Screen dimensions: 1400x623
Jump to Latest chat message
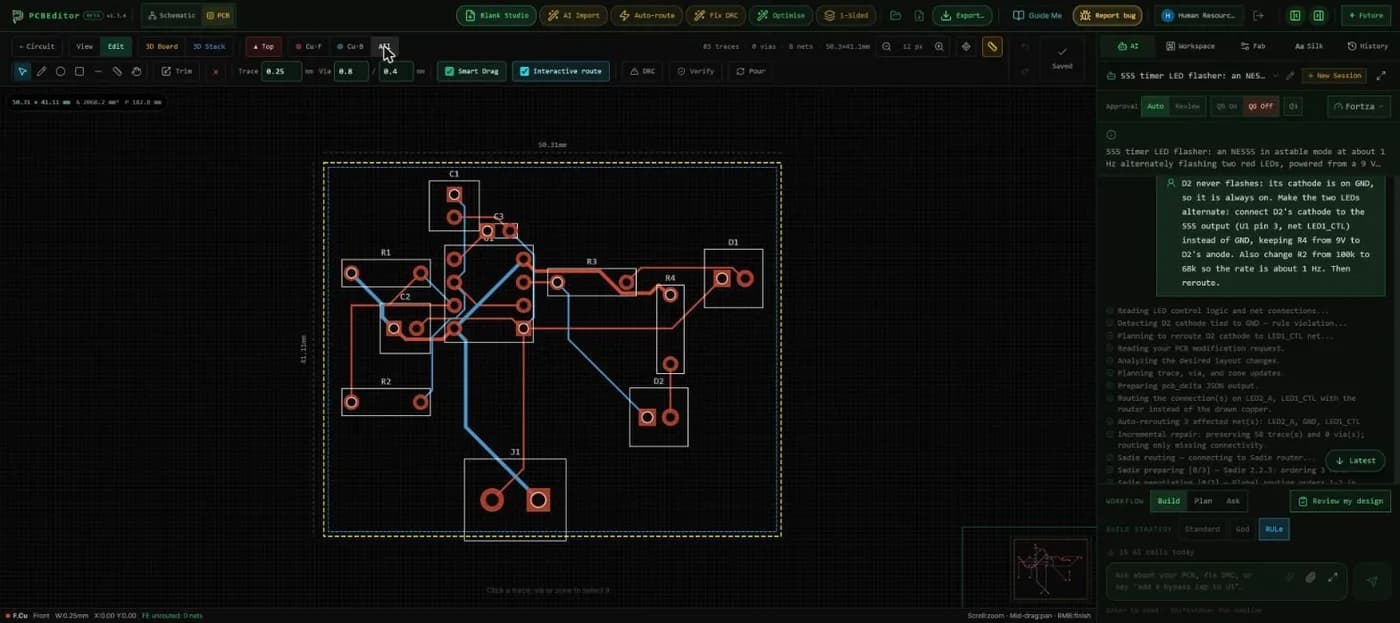pyautogui.click(x=1355, y=460)
